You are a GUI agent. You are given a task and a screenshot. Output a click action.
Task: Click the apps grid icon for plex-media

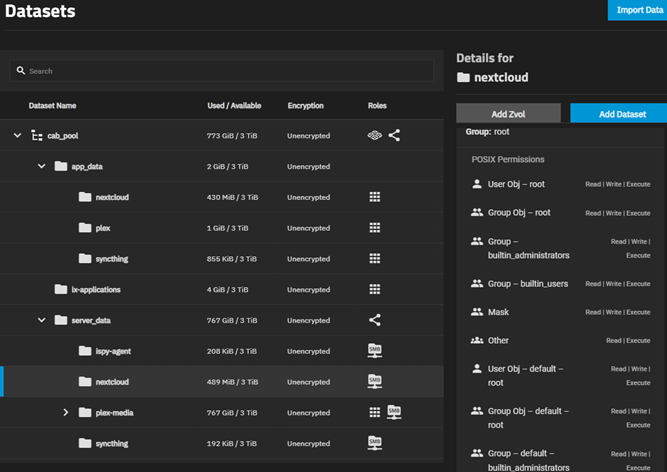click(375, 412)
